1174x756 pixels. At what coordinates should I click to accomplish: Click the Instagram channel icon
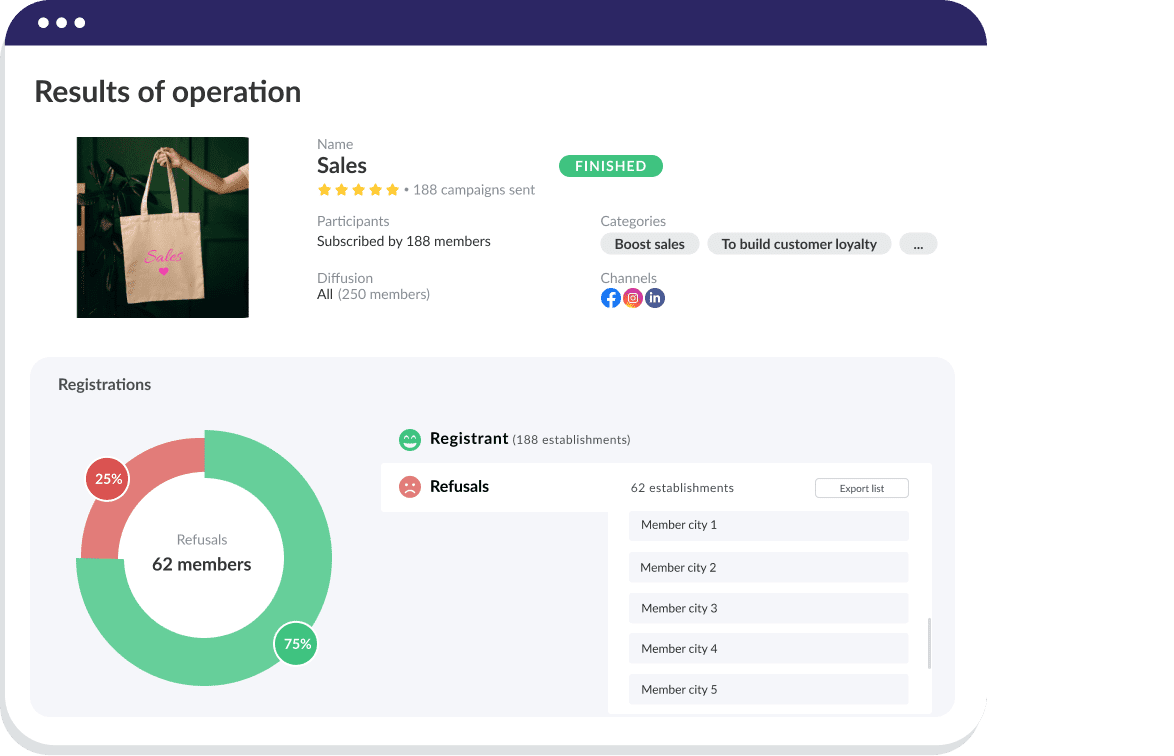pyautogui.click(x=632, y=298)
